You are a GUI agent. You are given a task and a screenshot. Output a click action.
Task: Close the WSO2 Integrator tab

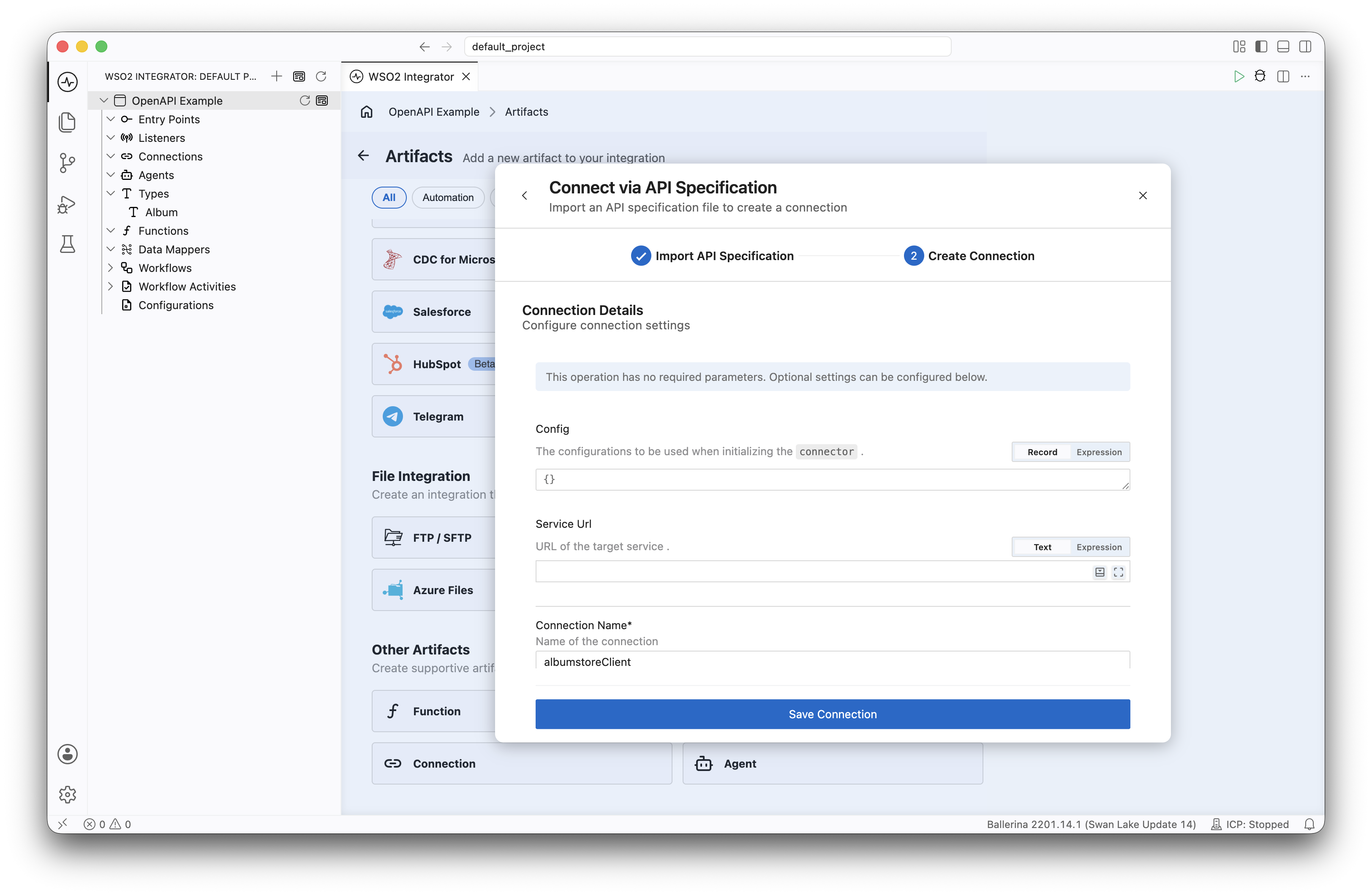point(466,76)
